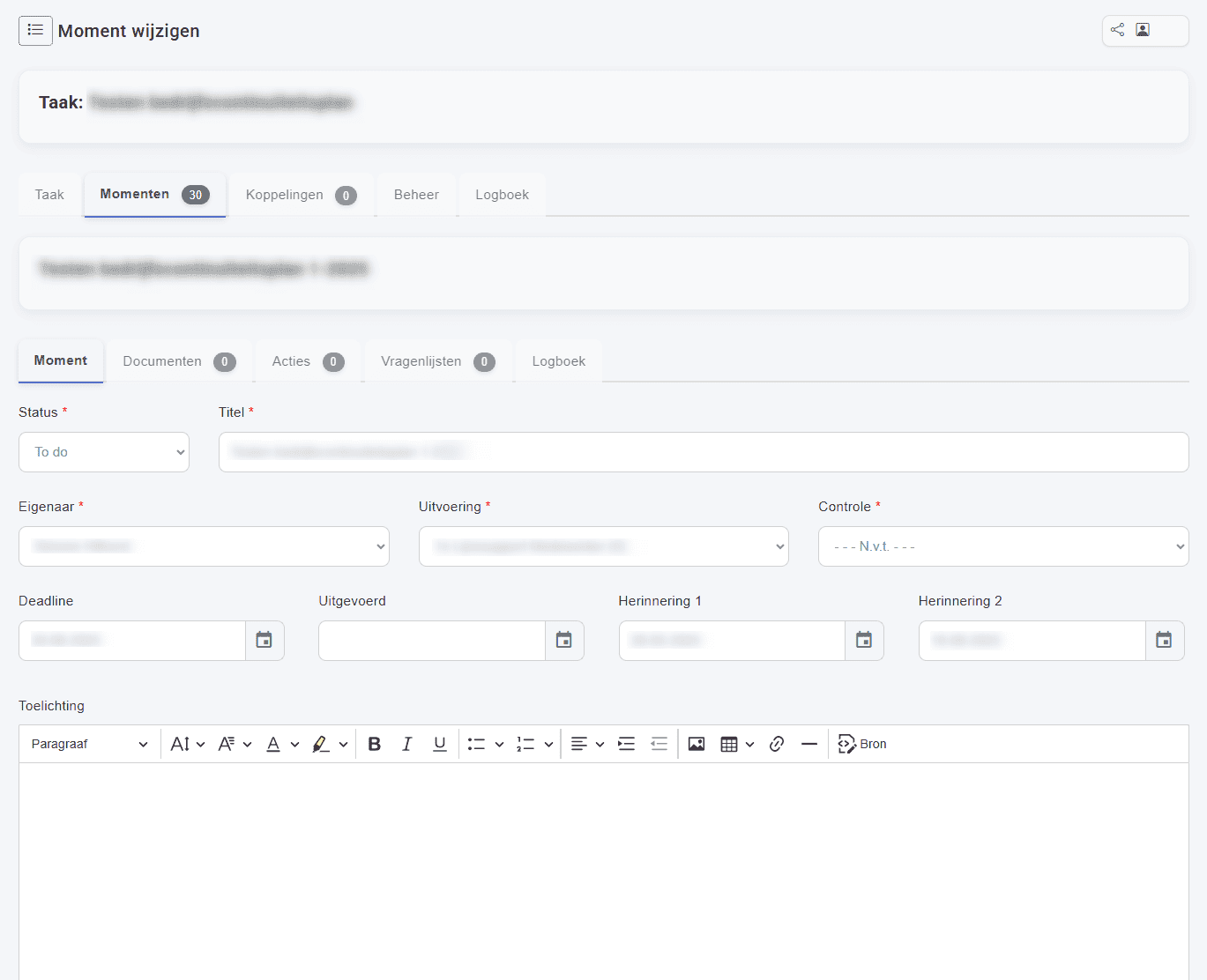Click the Titel input field
1207x980 pixels.
pyautogui.click(x=704, y=452)
